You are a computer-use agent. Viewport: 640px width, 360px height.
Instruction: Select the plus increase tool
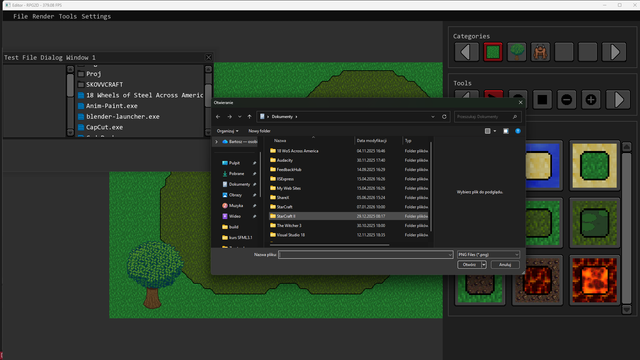(591, 100)
